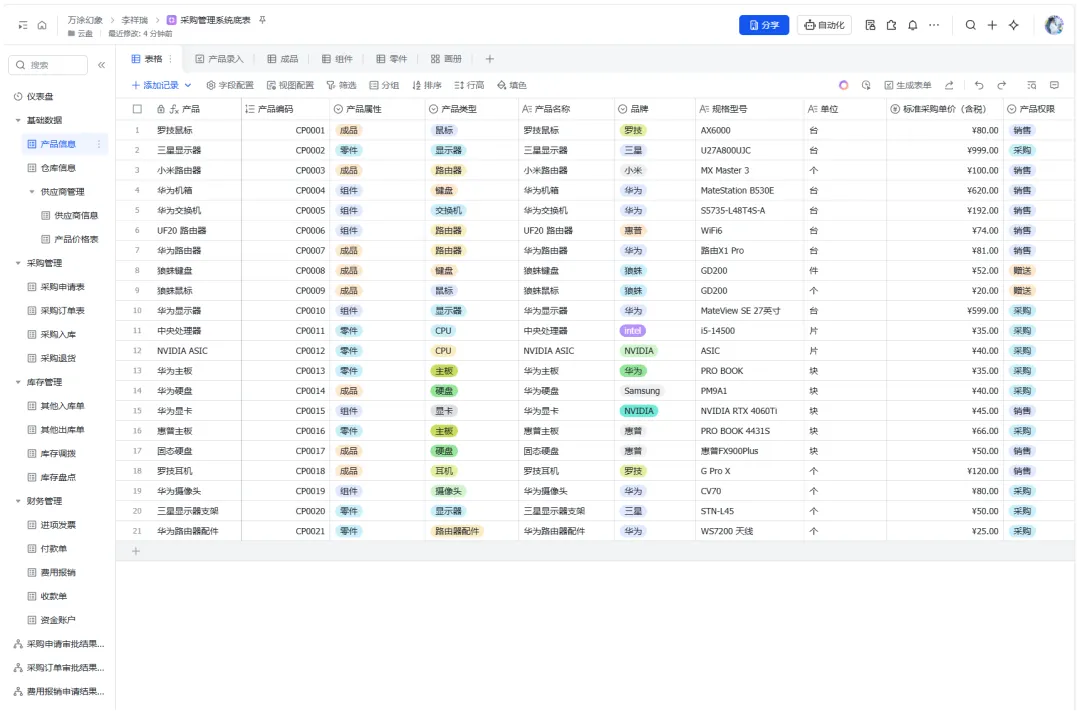1080x714 pixels.
Task: Collapse the 基础数据 tree group
Action: 18,120
